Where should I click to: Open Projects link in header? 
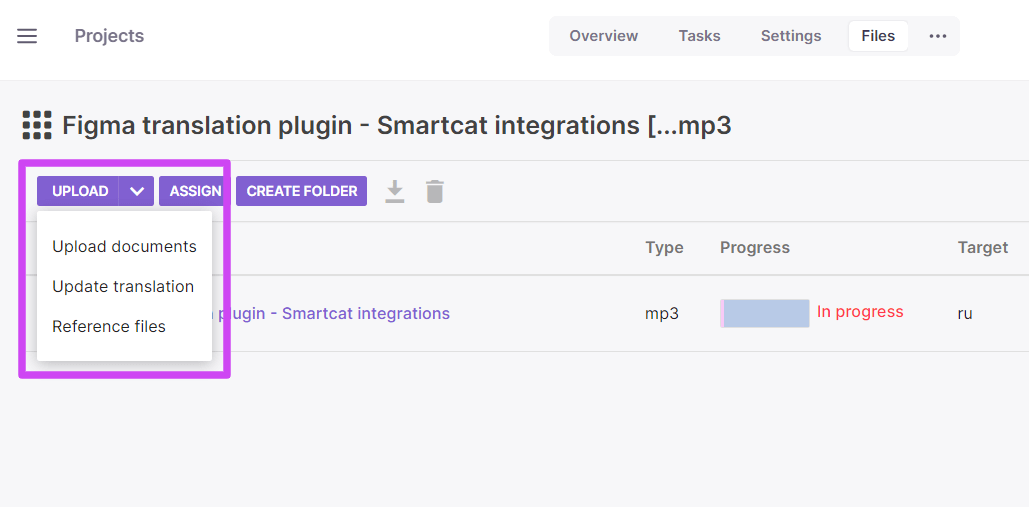point(109,36)
